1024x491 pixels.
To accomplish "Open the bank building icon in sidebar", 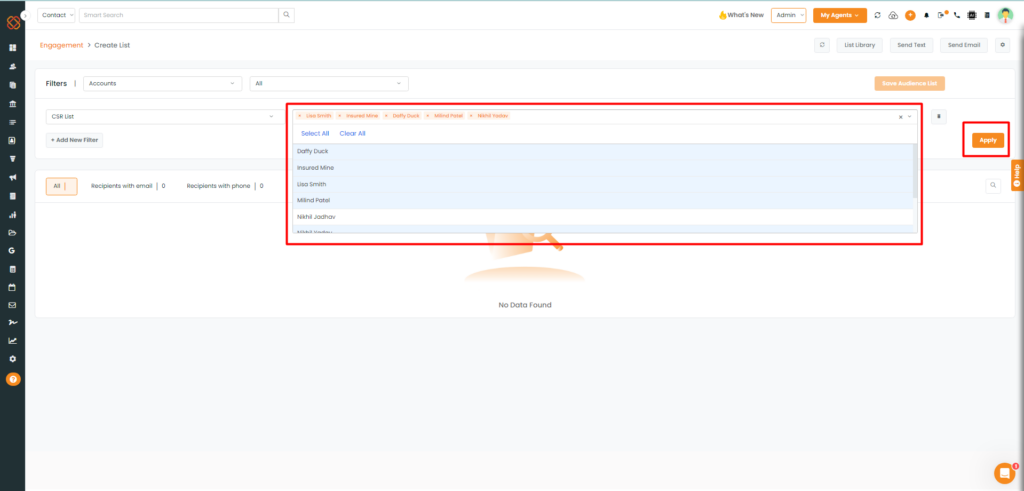I will click(12, 104).
